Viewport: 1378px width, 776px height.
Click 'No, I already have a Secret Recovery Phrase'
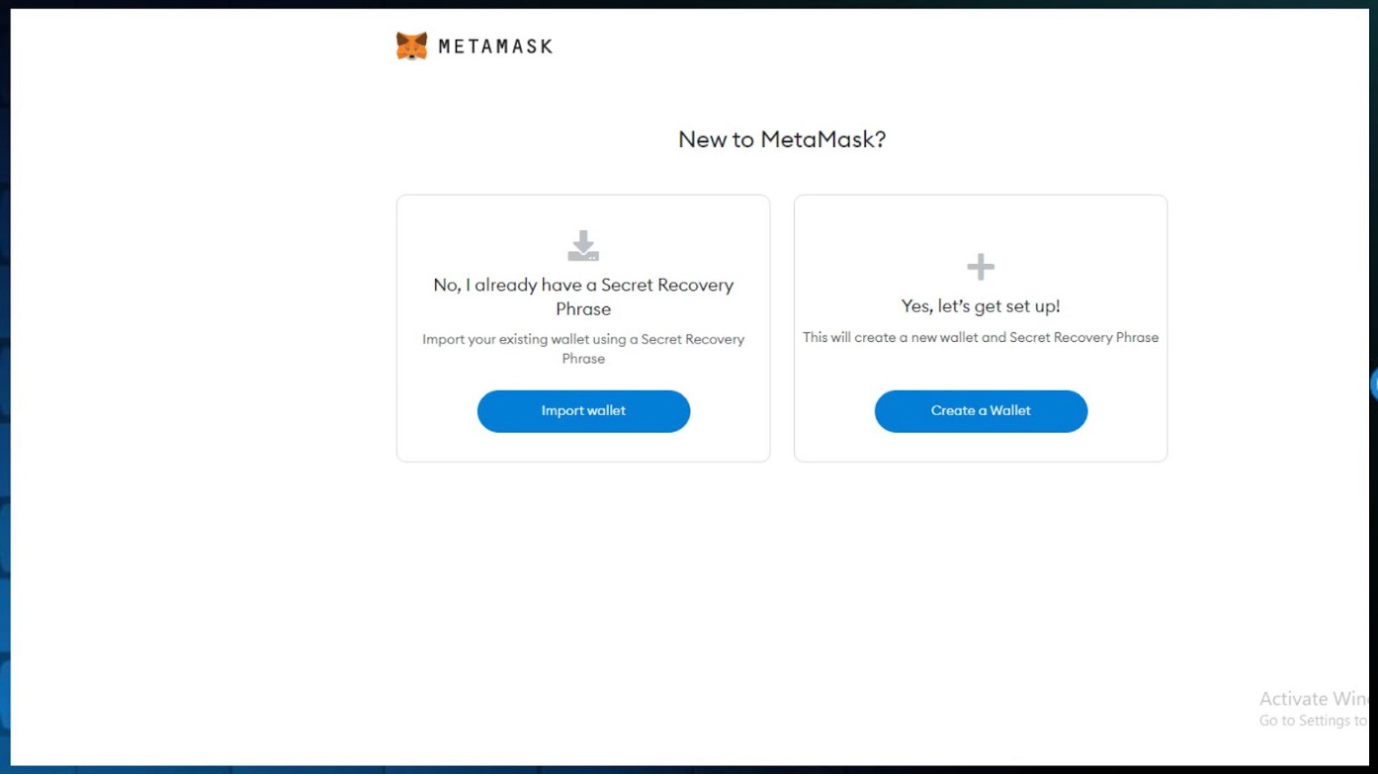pyautogui.click(x=583, y=297)
